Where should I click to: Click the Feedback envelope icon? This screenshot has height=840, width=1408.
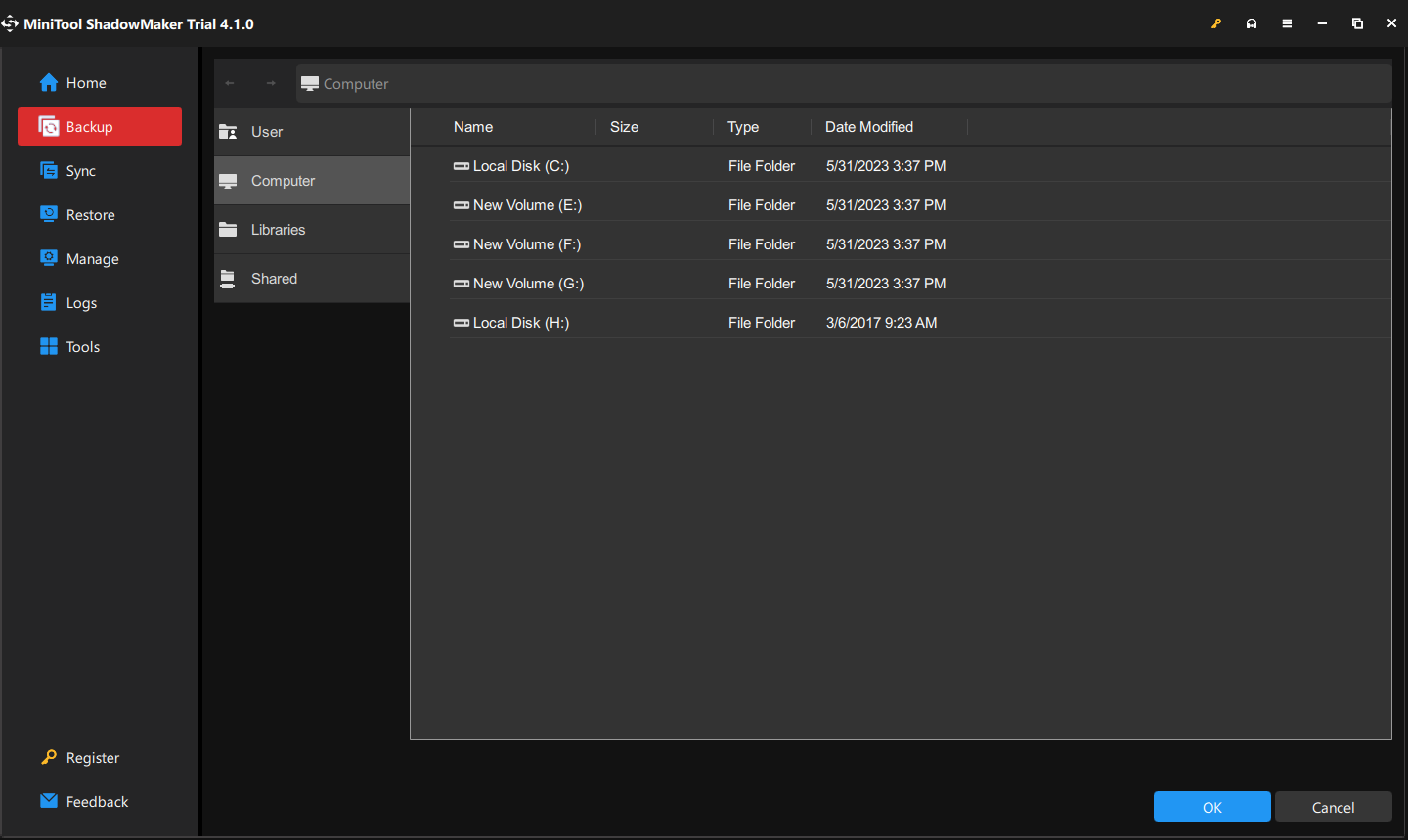point(47,801)
